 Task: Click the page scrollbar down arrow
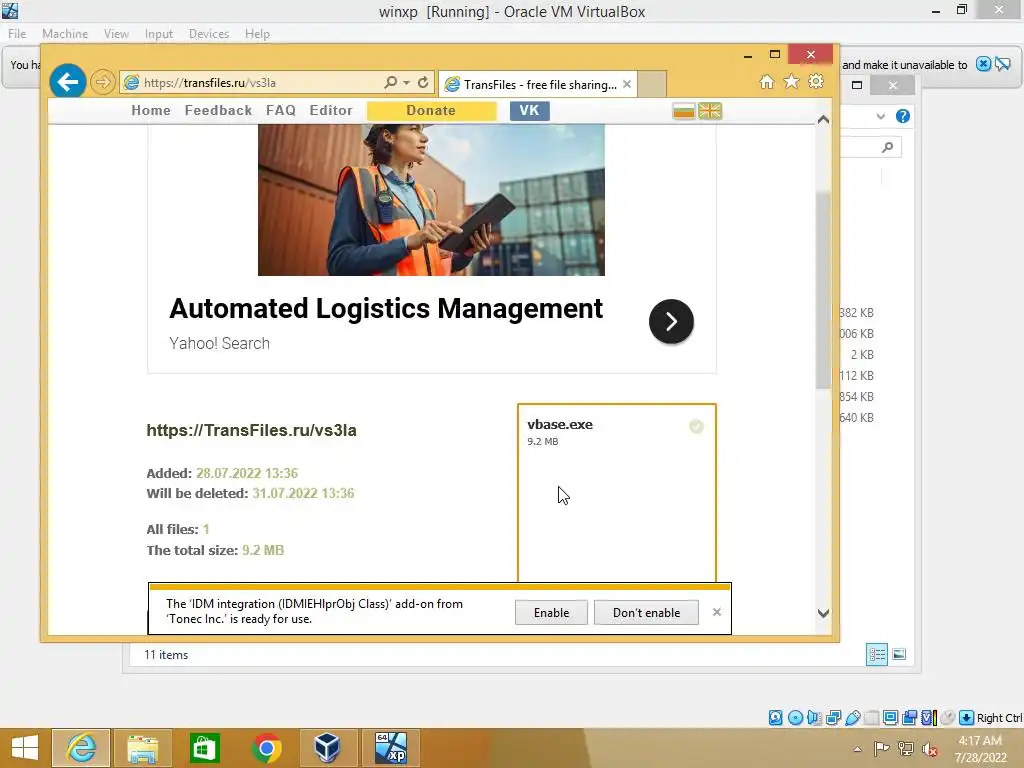pyautogui.click(x=824, y=613)
